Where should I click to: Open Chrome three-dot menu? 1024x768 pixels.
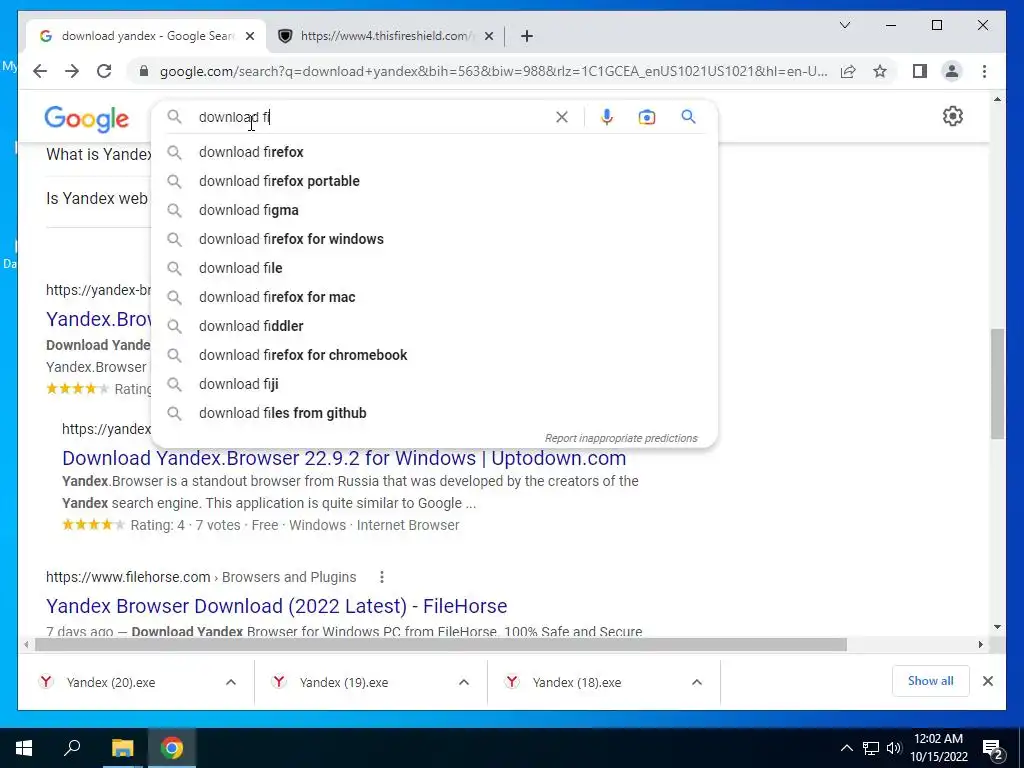click(984, 71)
